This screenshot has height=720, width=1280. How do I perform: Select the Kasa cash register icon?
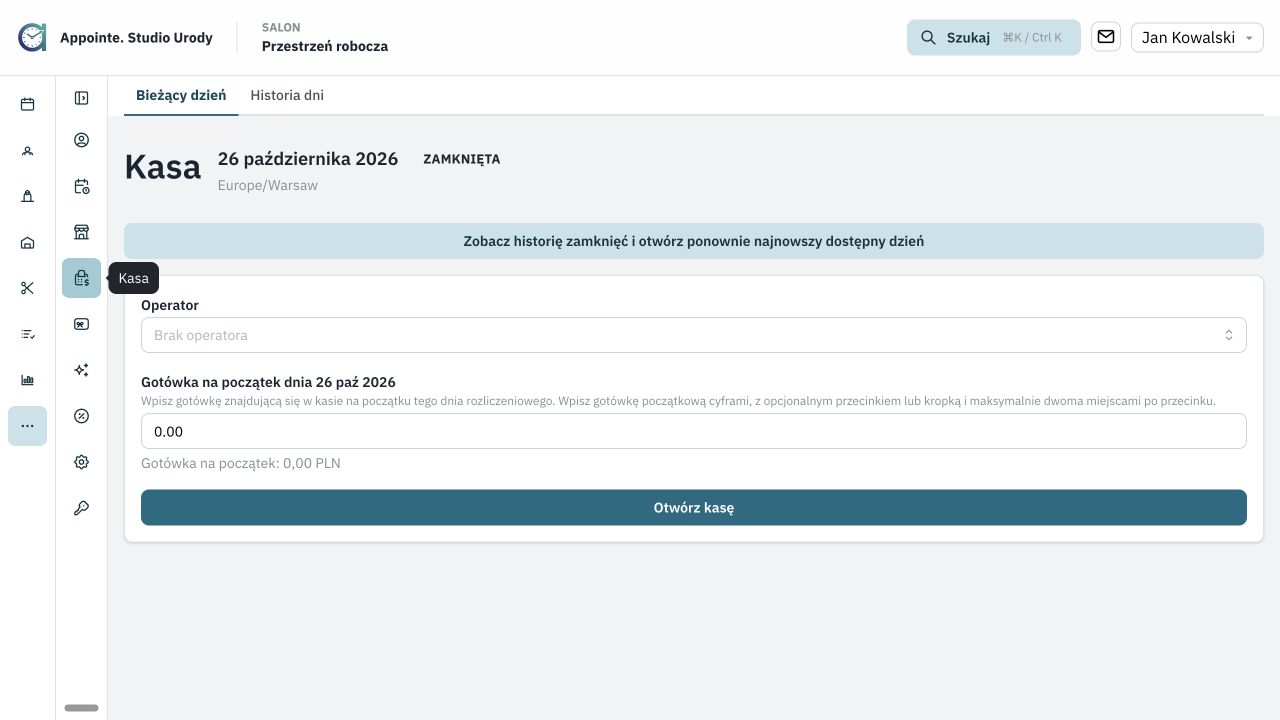point(82,278)
